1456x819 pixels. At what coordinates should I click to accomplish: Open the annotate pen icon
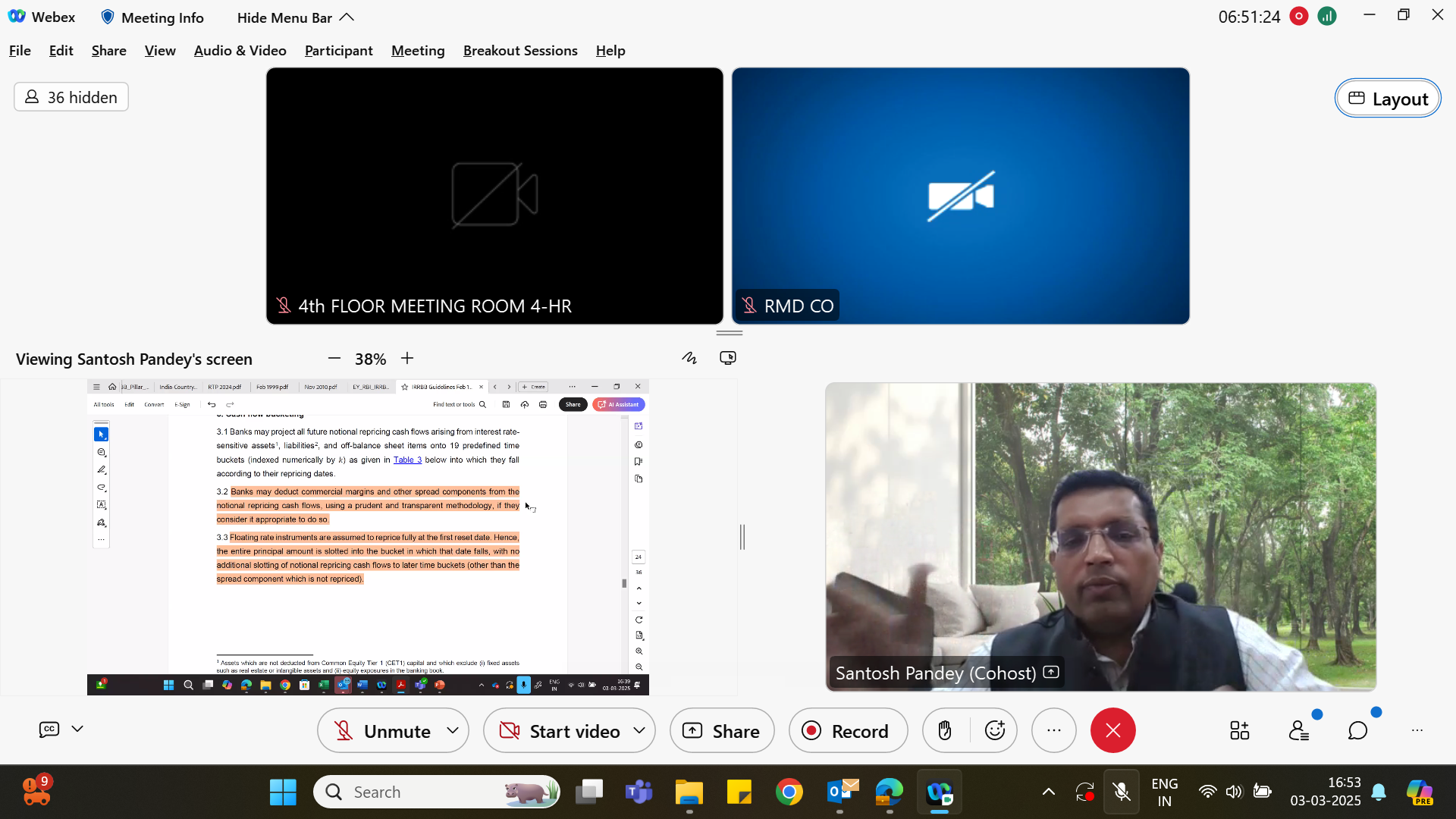(689, 358)
